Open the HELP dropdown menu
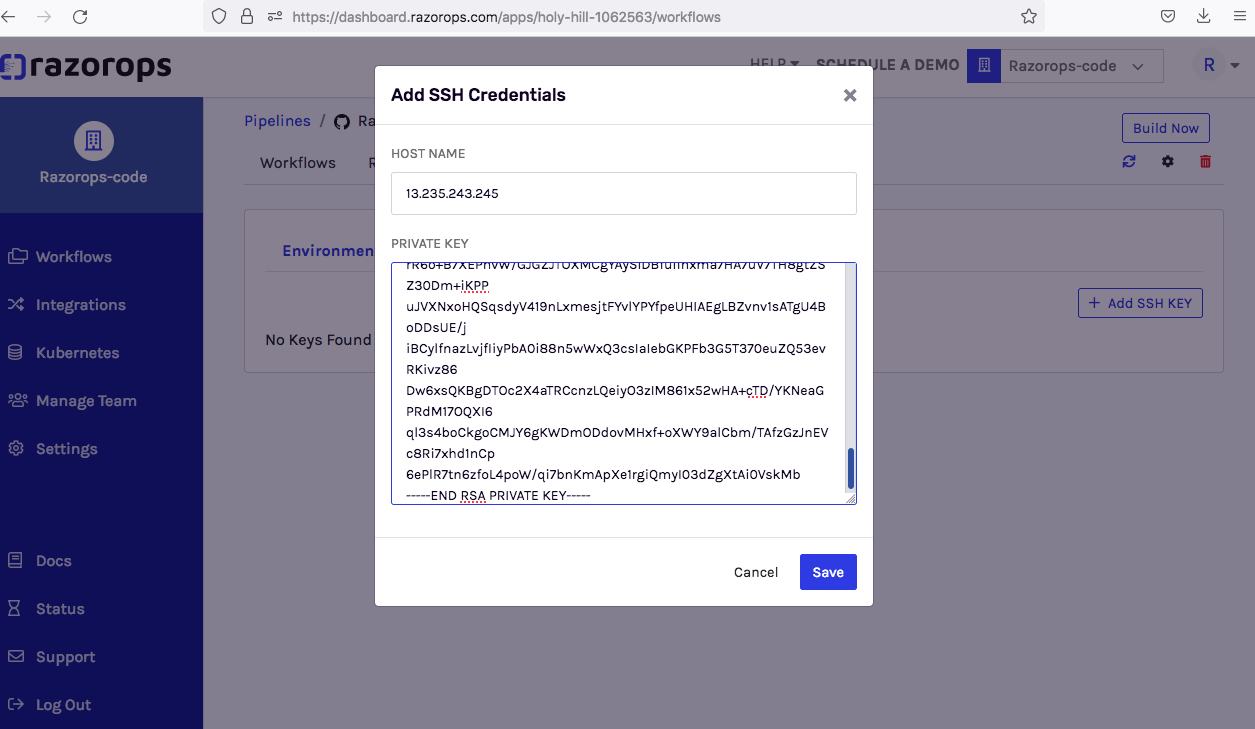This screenshot has height=729, width=1255. (774, 64)
